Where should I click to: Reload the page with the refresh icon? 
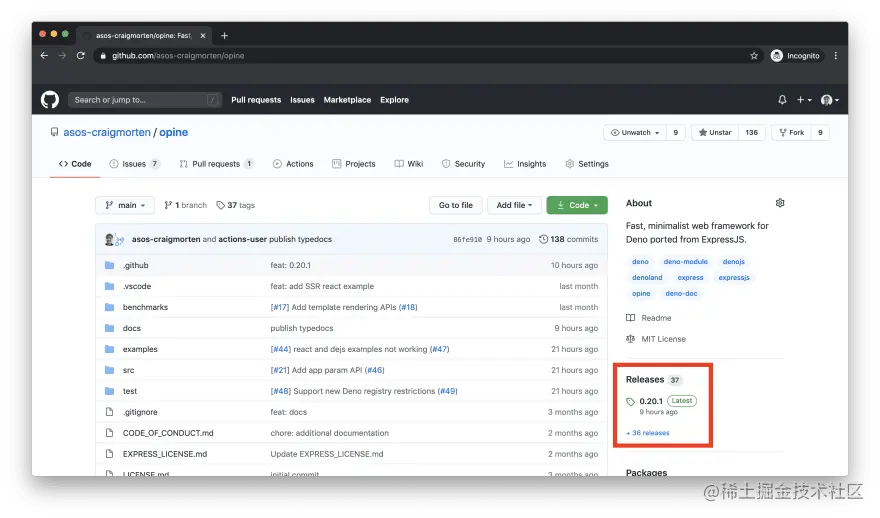coord(81,56)
